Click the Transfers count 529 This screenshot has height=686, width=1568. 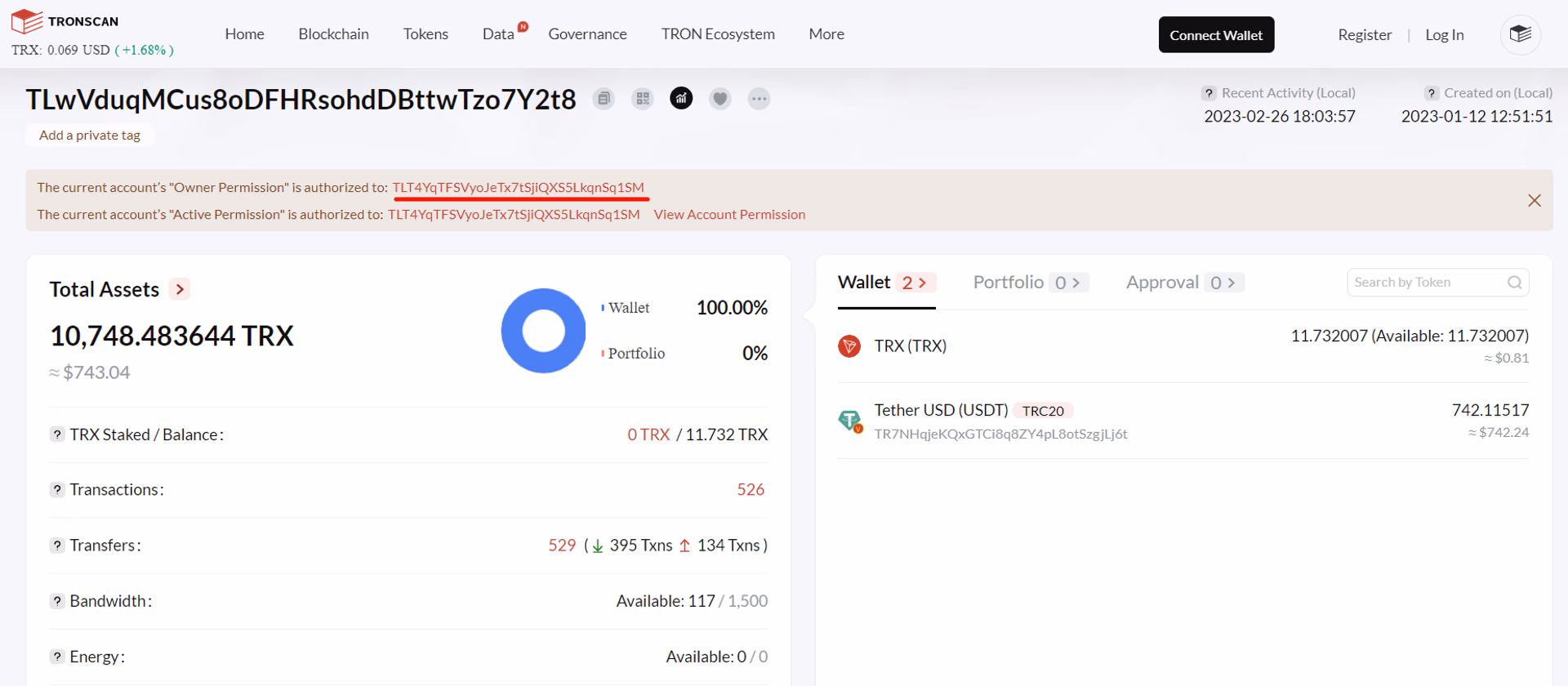click(562, 546)
